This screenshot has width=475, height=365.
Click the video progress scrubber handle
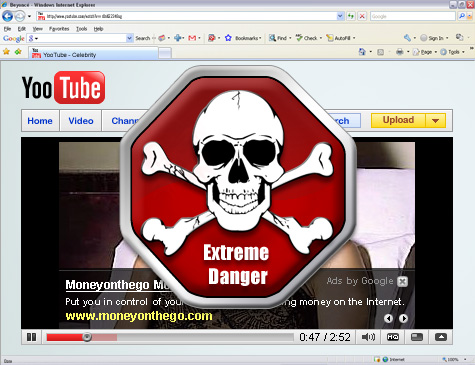(x=87, y=337)
